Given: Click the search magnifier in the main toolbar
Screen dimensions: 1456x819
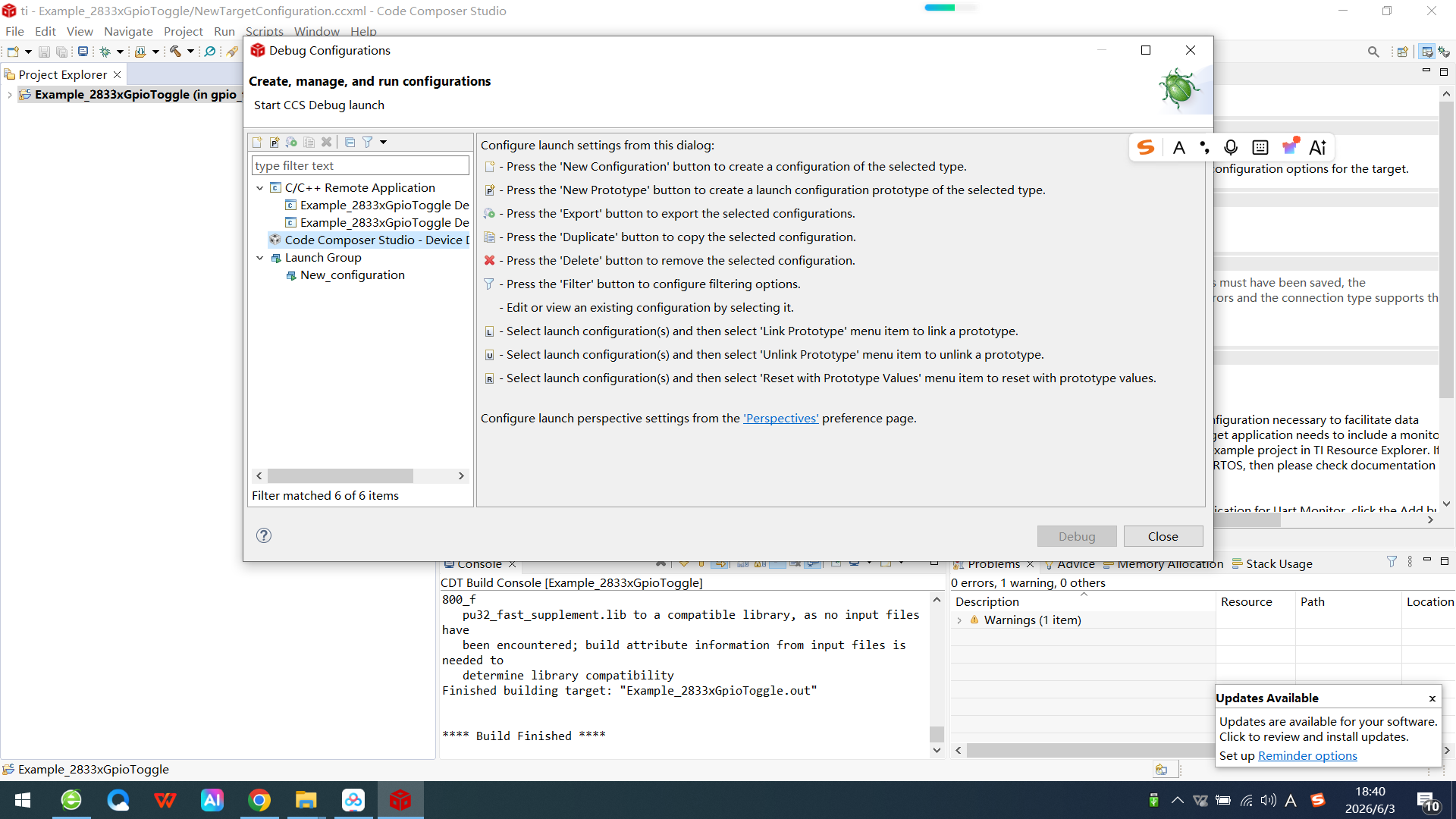Looking at the screenshot, I should click(x=1373, y=52).
